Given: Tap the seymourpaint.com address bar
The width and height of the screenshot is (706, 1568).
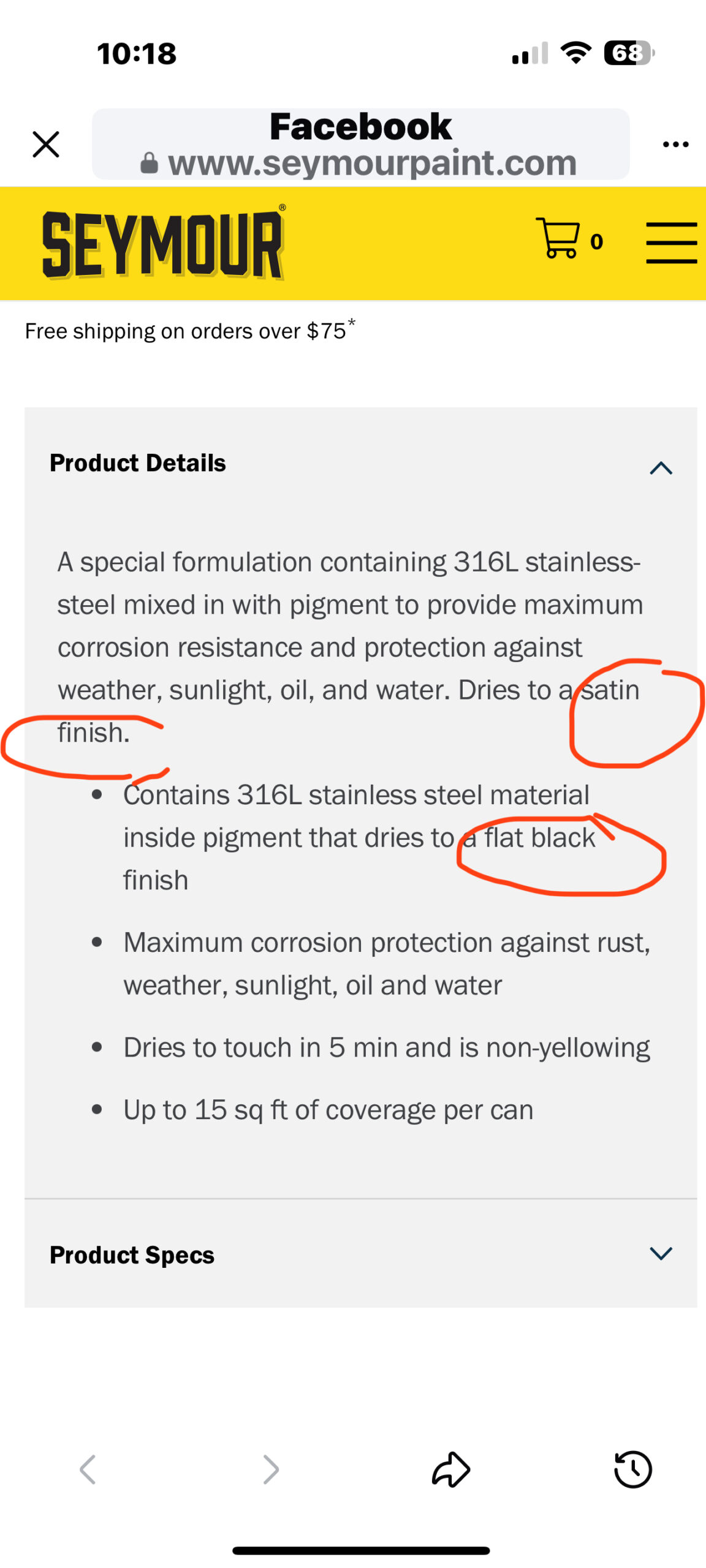Looking at the screenshot, I should click(x=360, y=144).
